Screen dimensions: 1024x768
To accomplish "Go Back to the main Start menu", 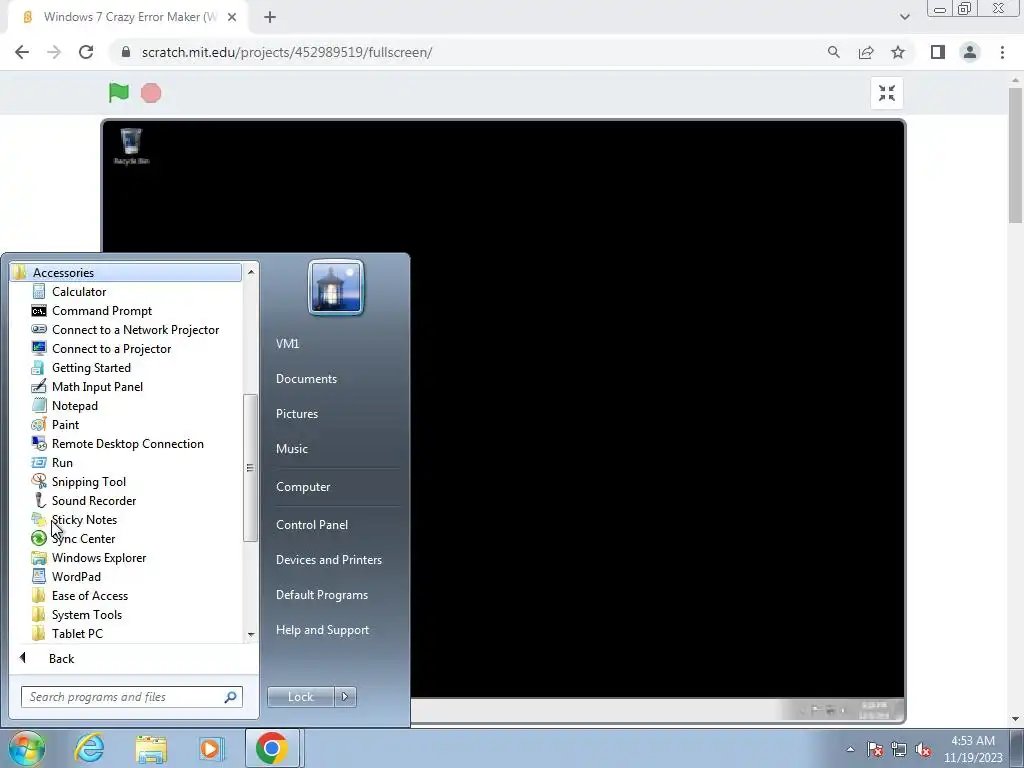I will (61, 658).
